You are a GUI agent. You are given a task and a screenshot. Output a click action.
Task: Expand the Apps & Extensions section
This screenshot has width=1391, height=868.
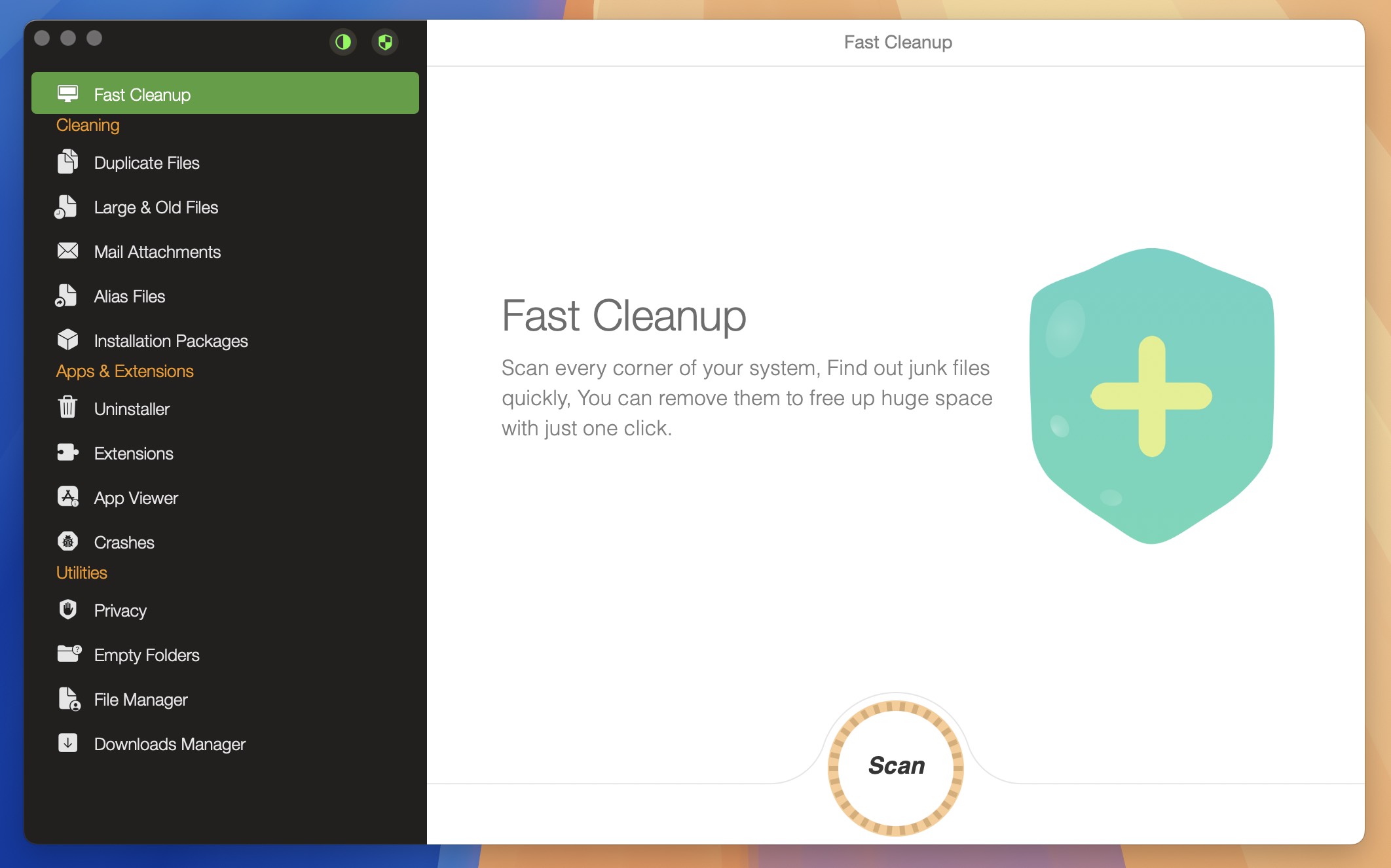[x=125, y=369]
